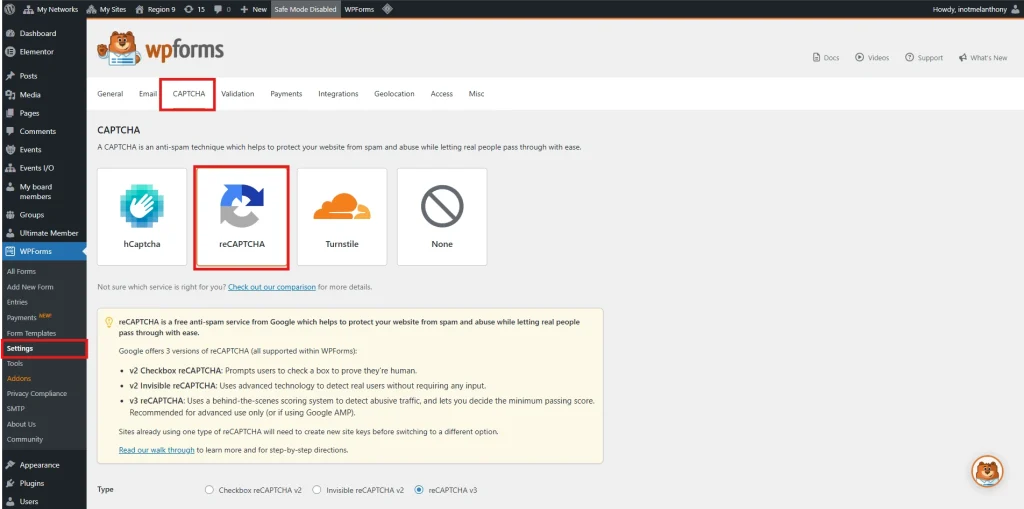Open Addons submenu item
The image size is (1024, 509).
point(19,378)
